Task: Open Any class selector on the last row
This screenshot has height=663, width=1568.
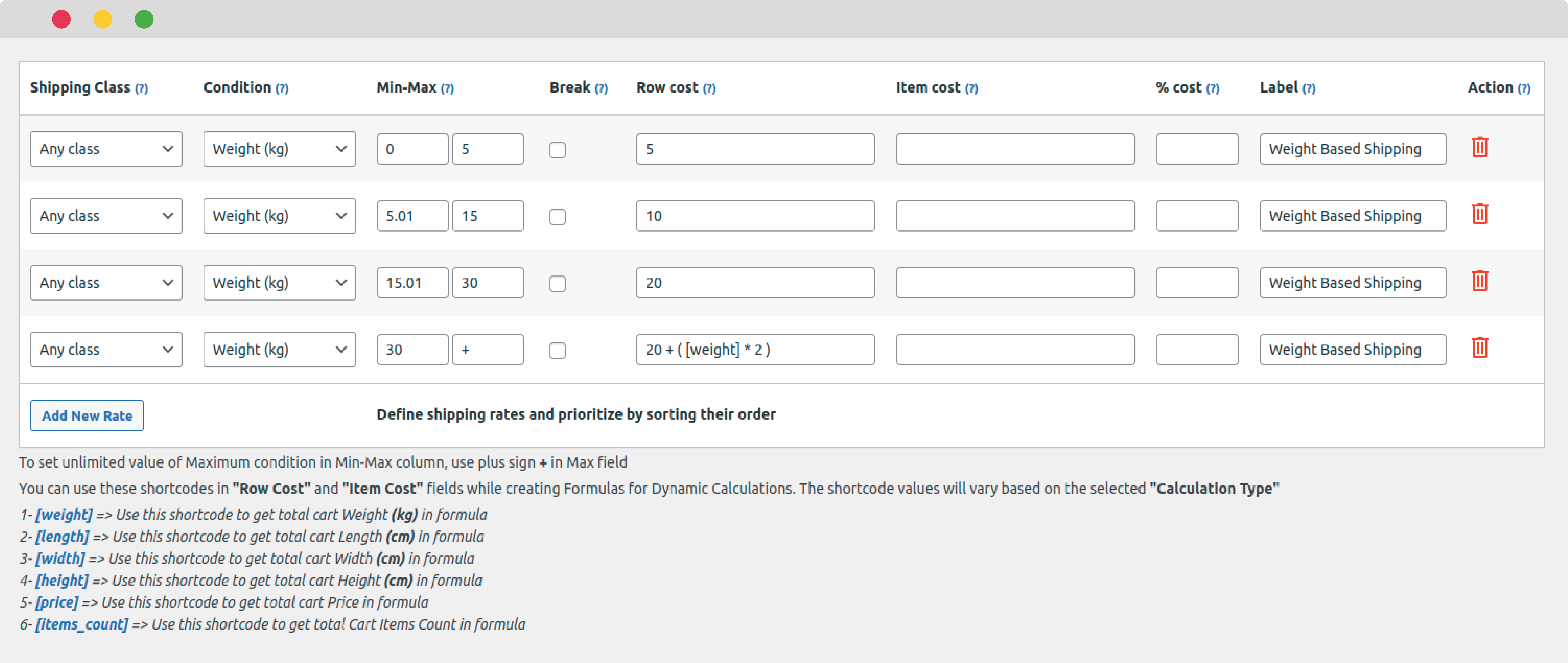Action: pyautogui.click(x=106, y=349)
